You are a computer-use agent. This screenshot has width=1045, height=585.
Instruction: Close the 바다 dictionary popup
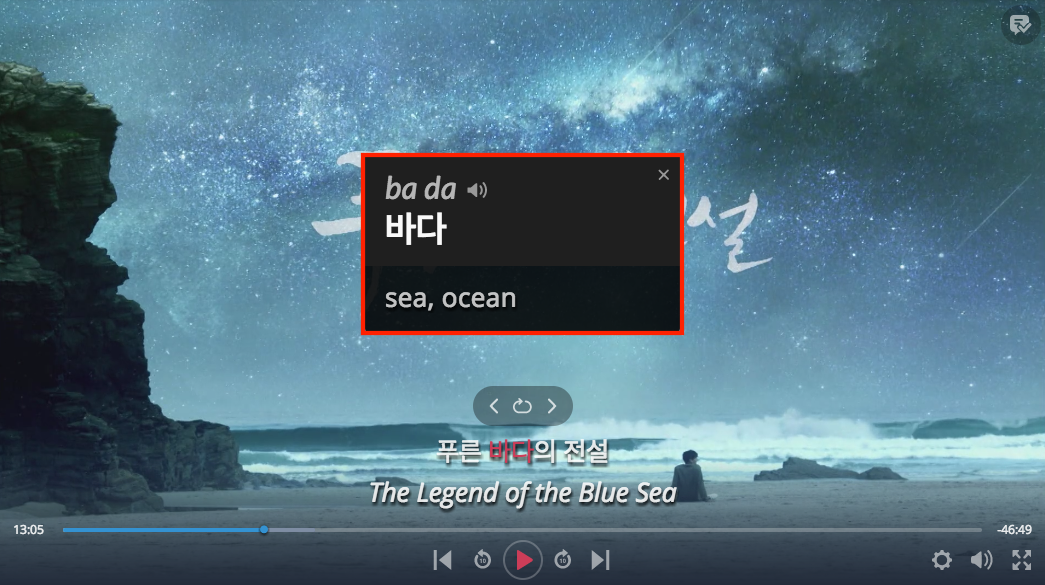click(663, 175)
